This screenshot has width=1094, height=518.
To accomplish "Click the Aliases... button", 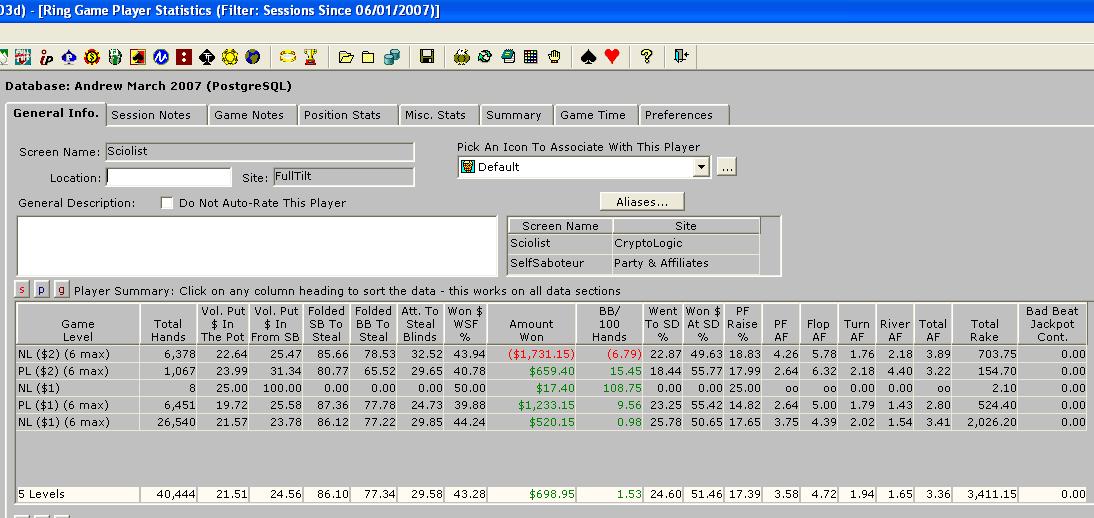I will click(x=642, y=202).
